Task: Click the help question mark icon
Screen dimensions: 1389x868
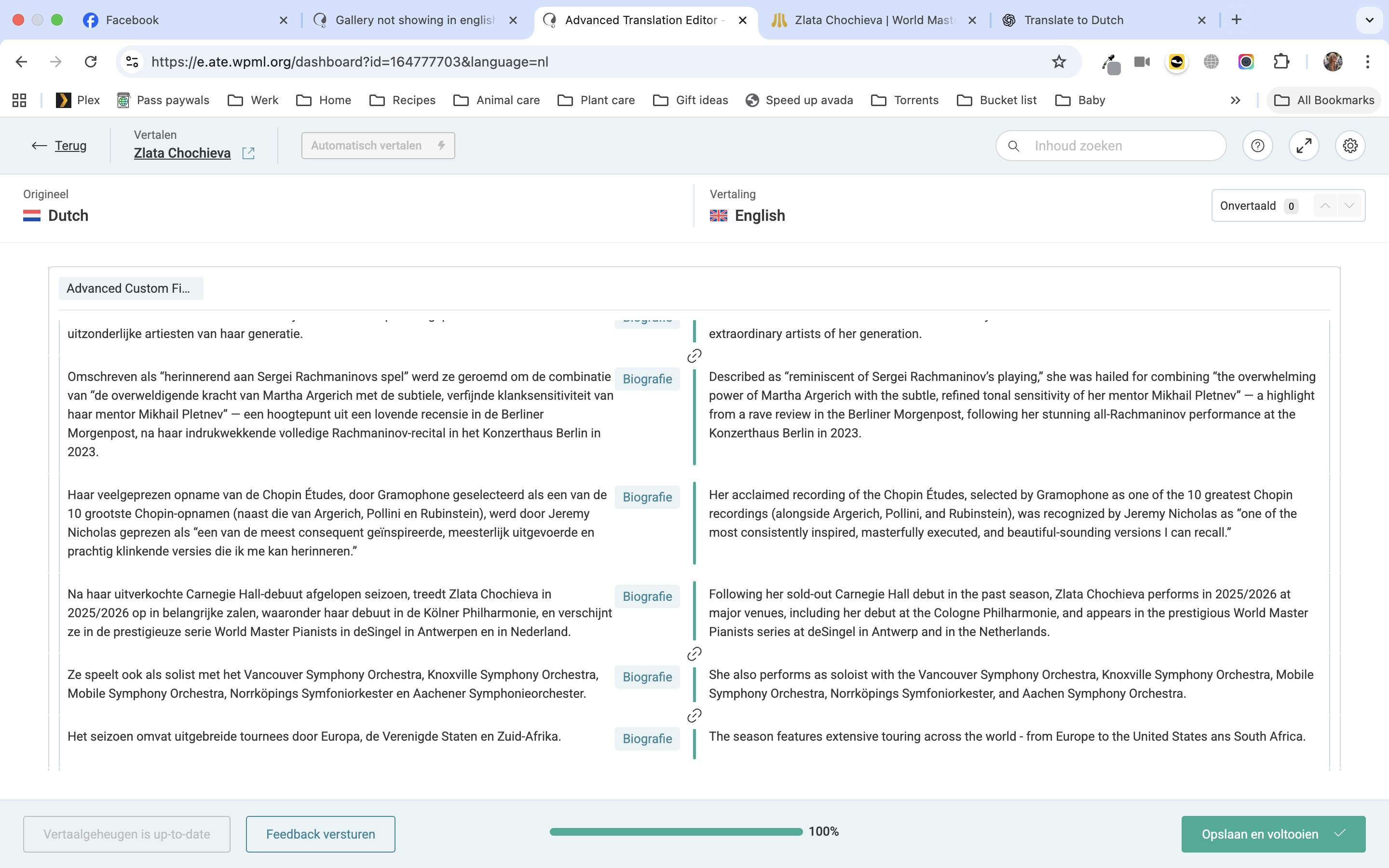Action: click(1257, 146)
